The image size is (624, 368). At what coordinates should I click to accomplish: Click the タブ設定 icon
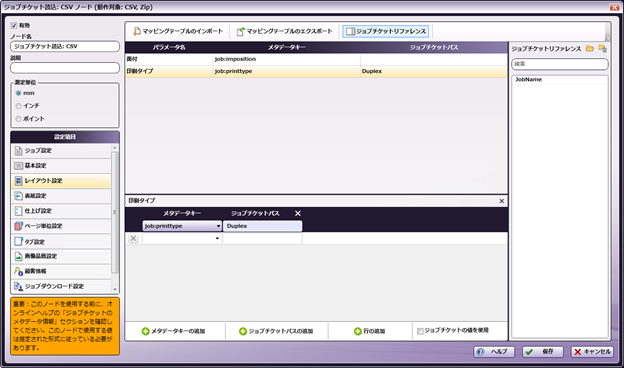click(18, 241)
